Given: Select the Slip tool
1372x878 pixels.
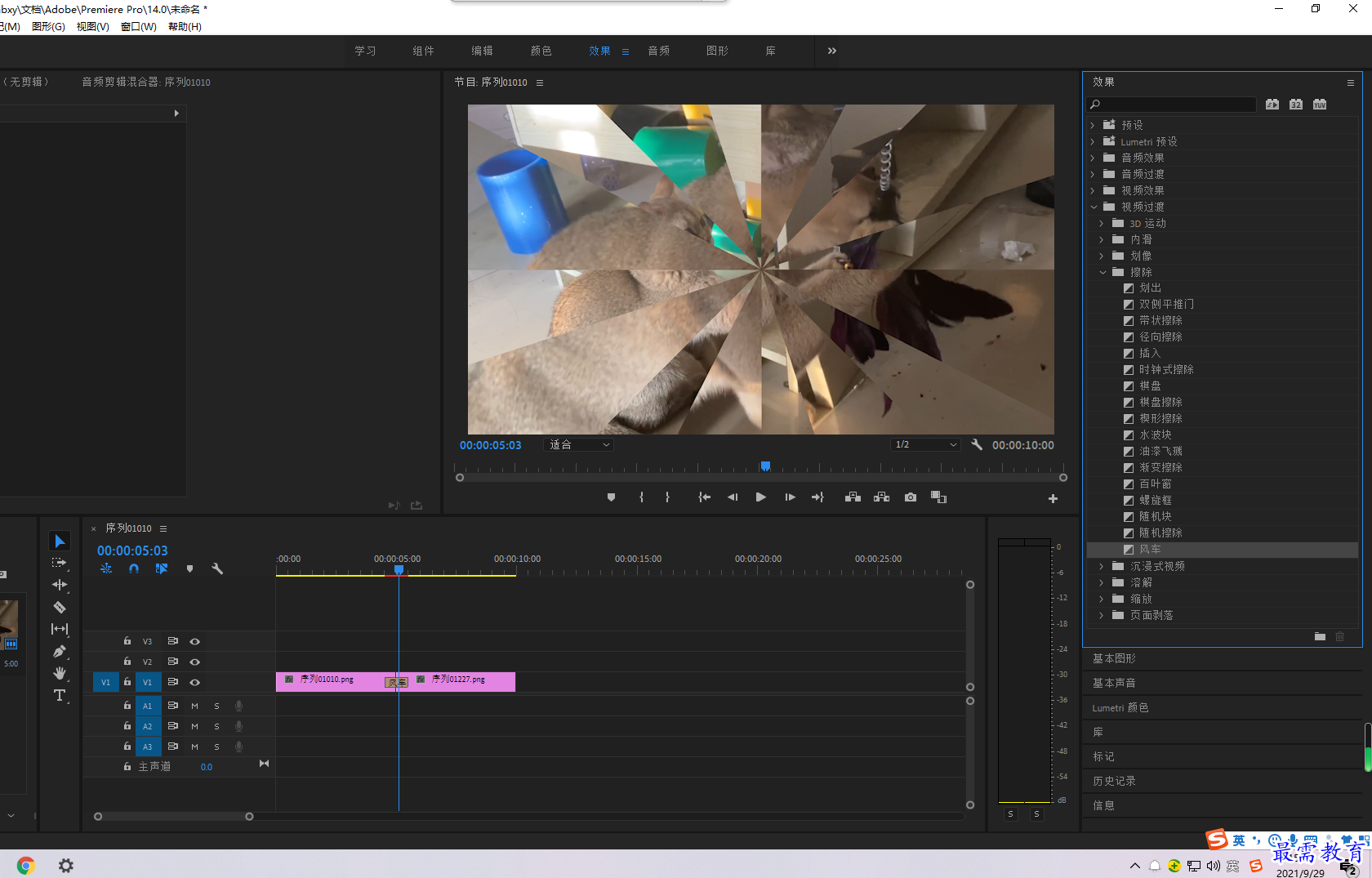Looking at the screenshot, I should (x=60, y=629).
